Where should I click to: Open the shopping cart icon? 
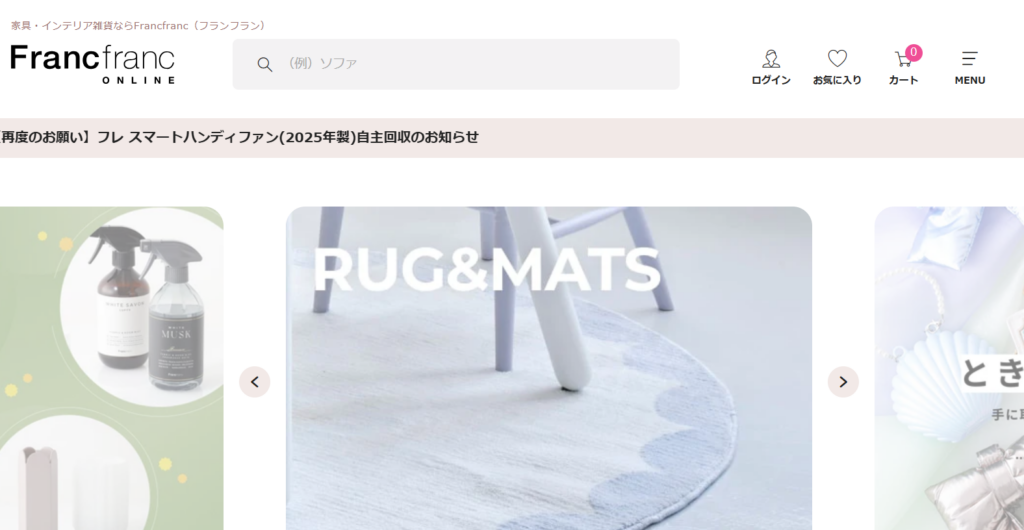(x=903, y=59)
